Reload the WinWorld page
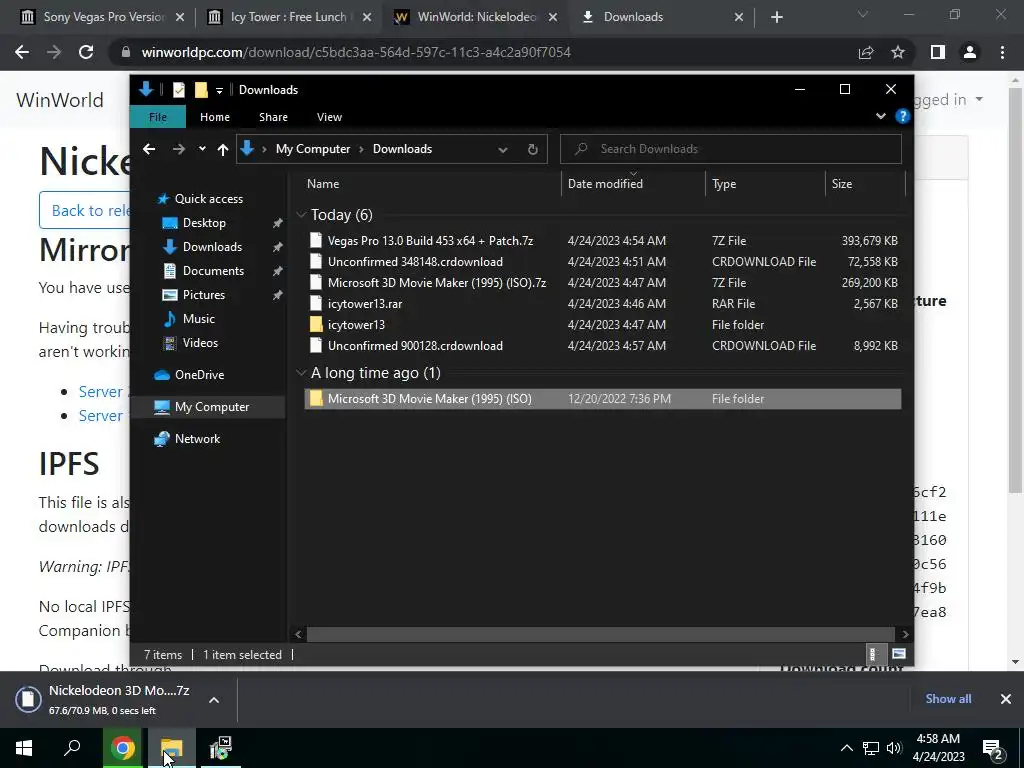1024x768 pixels. [x=86, y=52]
